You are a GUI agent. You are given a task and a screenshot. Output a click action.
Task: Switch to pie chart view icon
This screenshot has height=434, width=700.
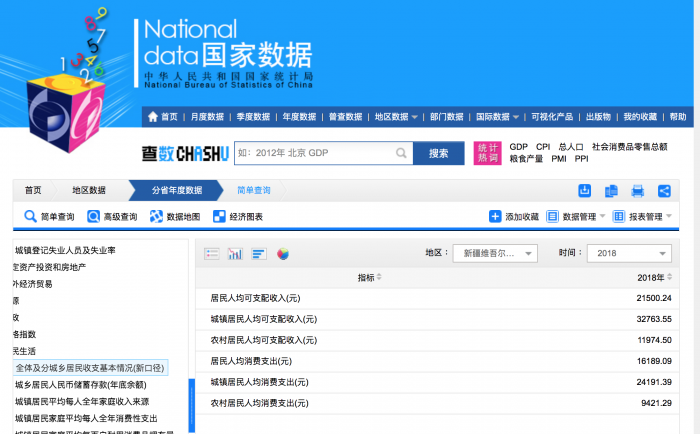[x=283, y=254]
